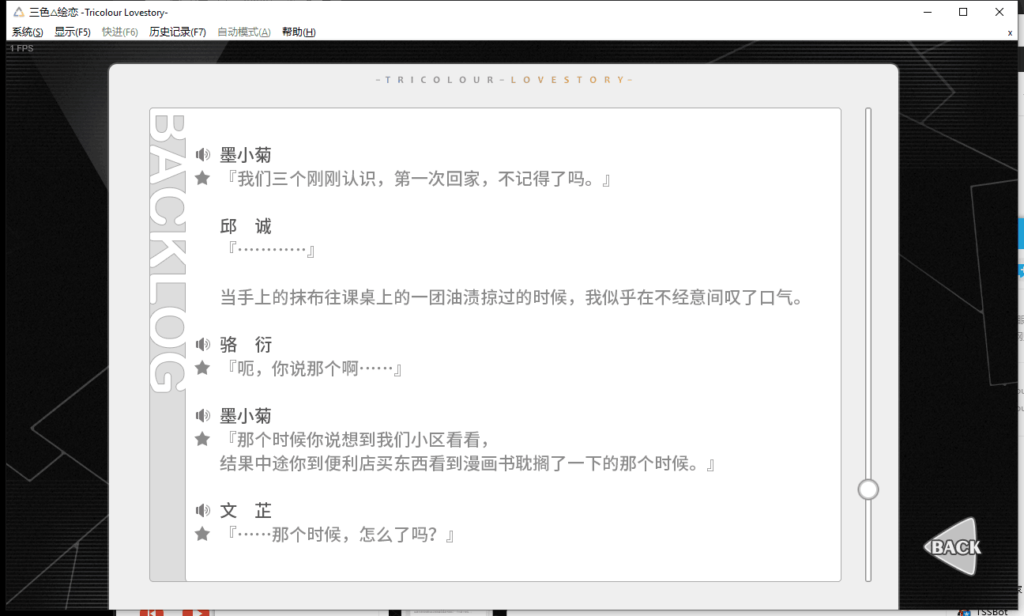Click the speaker name 文 芷
1024x616 pixels.
pos(246,511)
